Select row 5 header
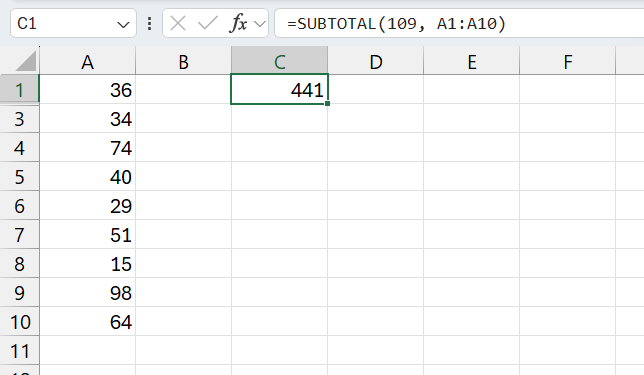Screen dimensions: 644x375 pos(19,176)
